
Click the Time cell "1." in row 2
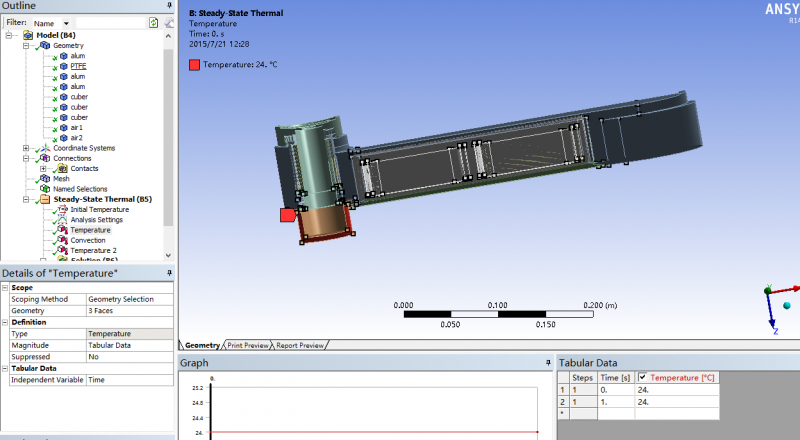pyautogui.click(x=616, y=402)
